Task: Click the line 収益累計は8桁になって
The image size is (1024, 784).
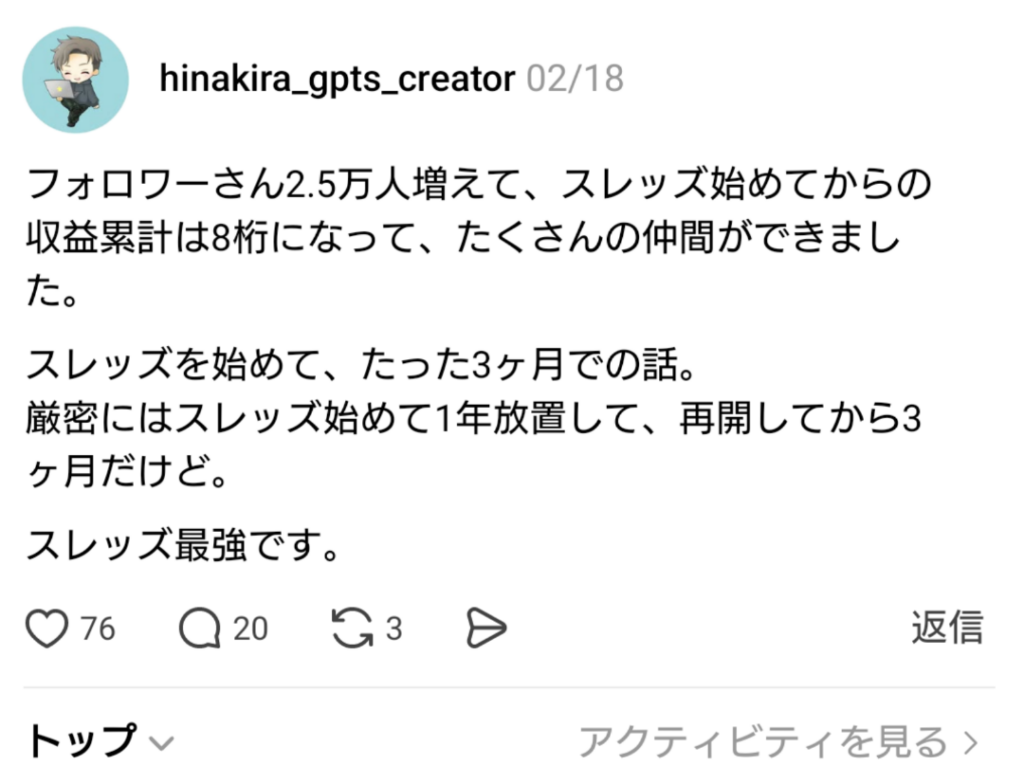Action: pos(462,240)
